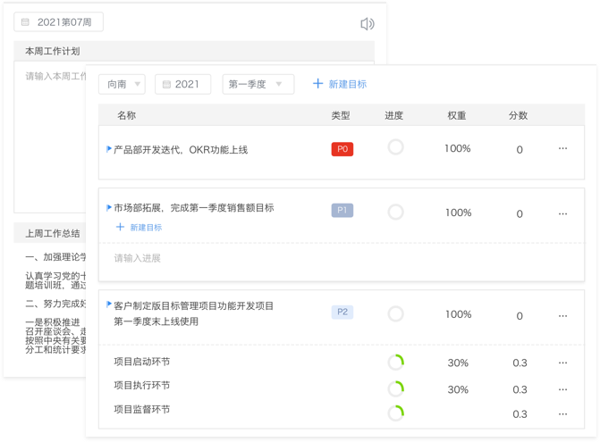Click the speaker sound icon
The width and height of the screenshot is (600, 442).
point(367,24)
